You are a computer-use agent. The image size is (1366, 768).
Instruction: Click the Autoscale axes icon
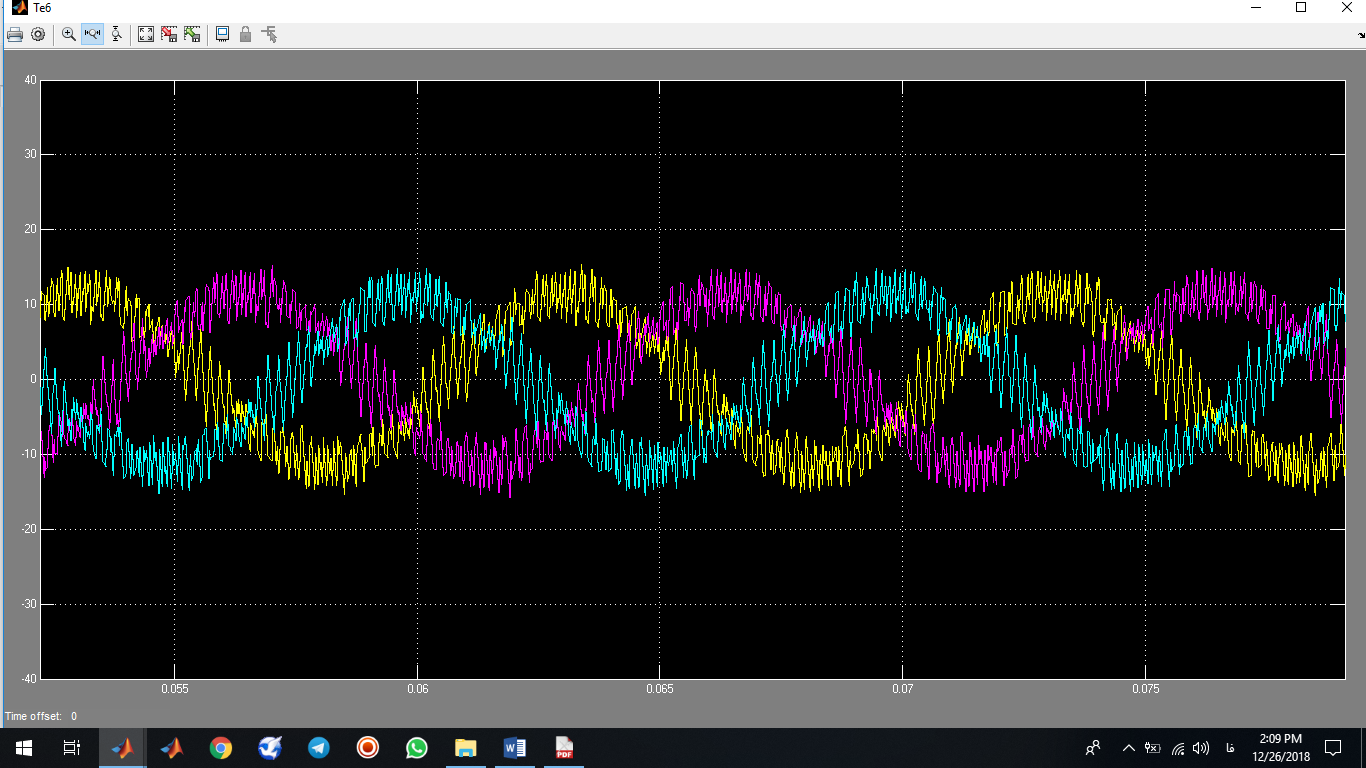pyautogui.click(x=146, y=34)
